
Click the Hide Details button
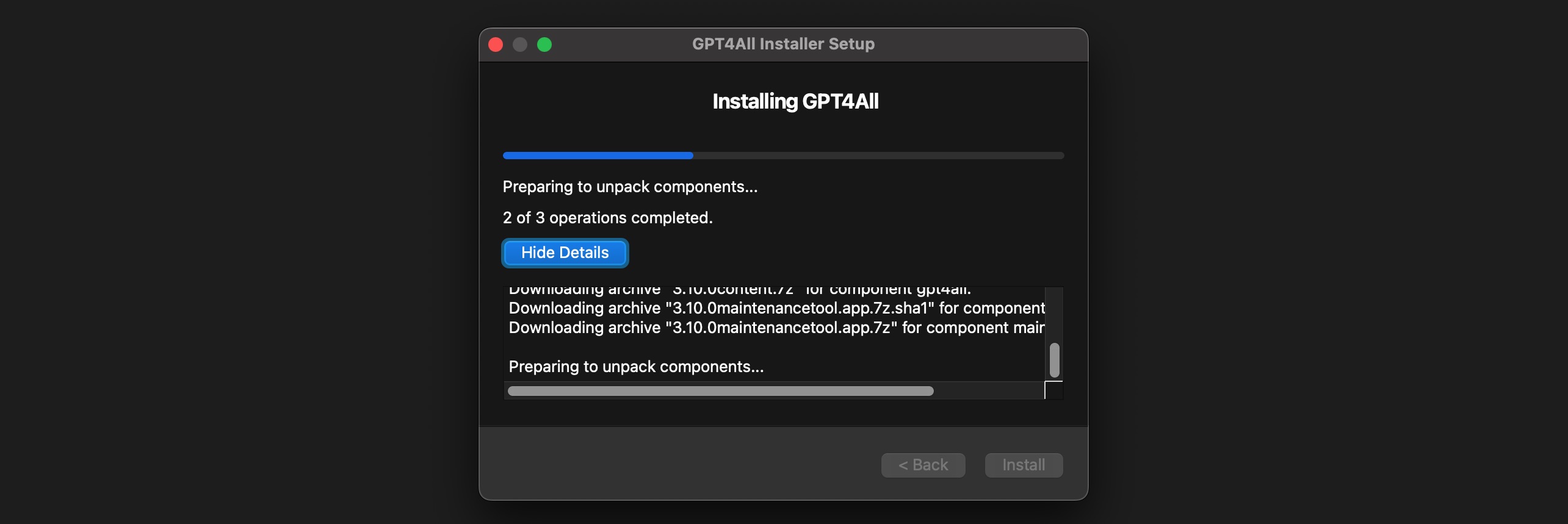coord(565,253)
